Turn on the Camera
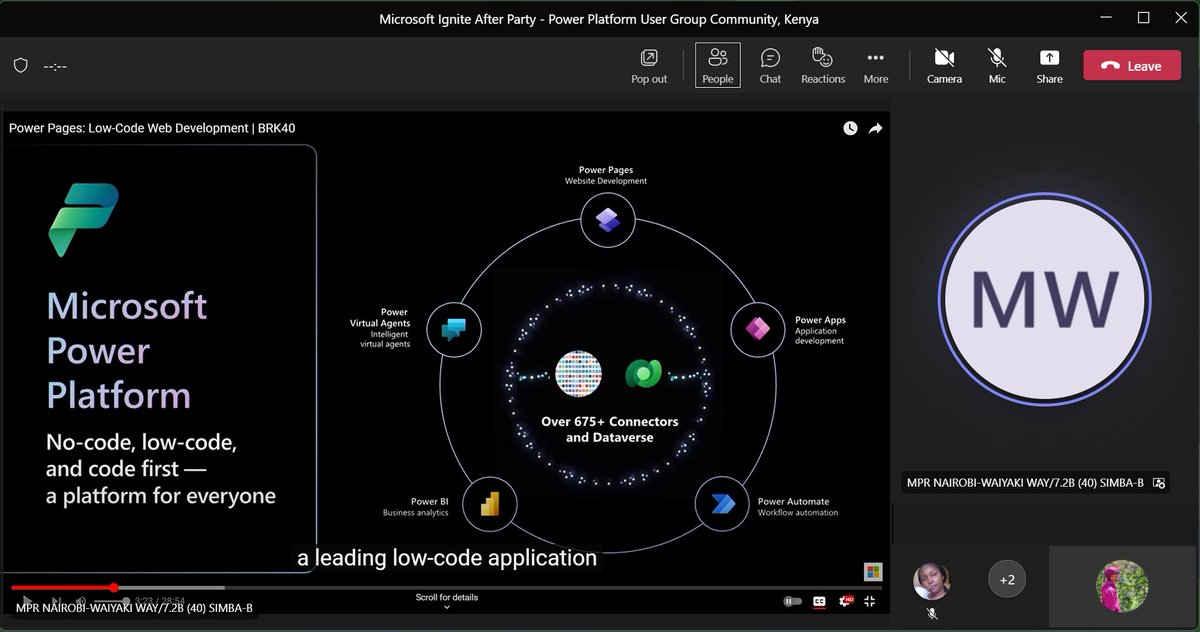1200x632 pixels. point(944,65)
